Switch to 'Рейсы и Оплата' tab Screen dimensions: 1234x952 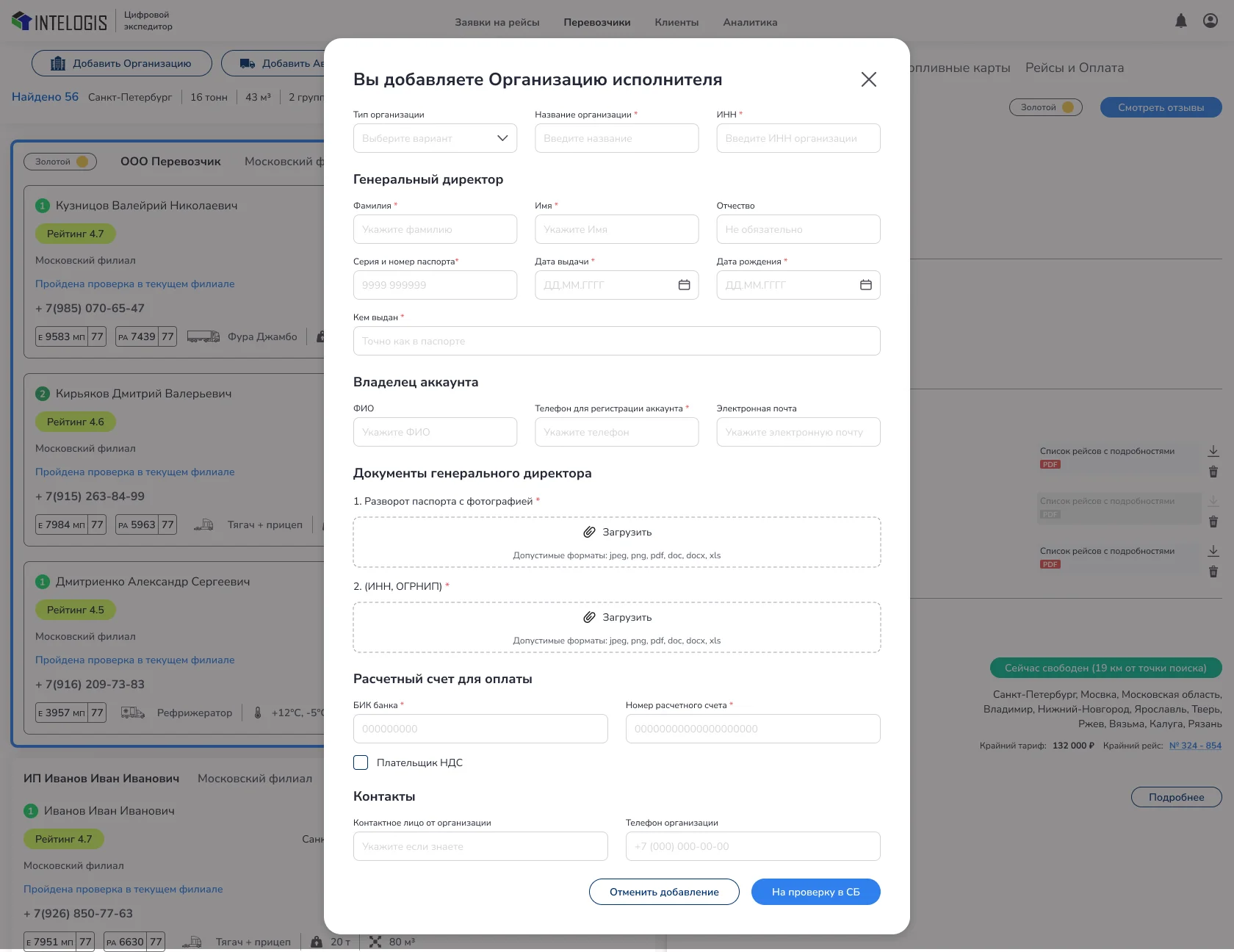pos(1075,68)
